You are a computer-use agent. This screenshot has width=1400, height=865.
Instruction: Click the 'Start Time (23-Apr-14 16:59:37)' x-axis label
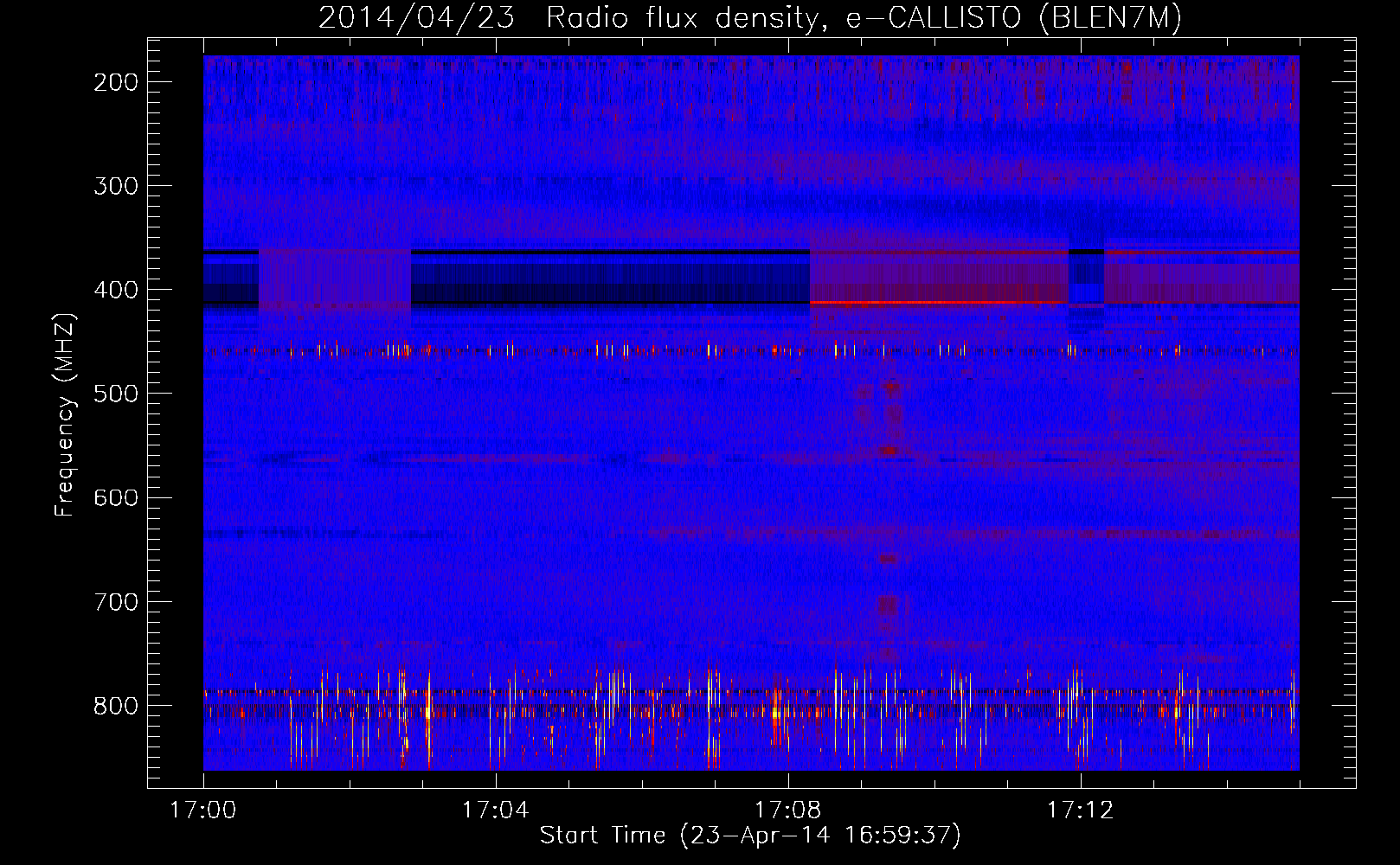(x=750, y=836)
